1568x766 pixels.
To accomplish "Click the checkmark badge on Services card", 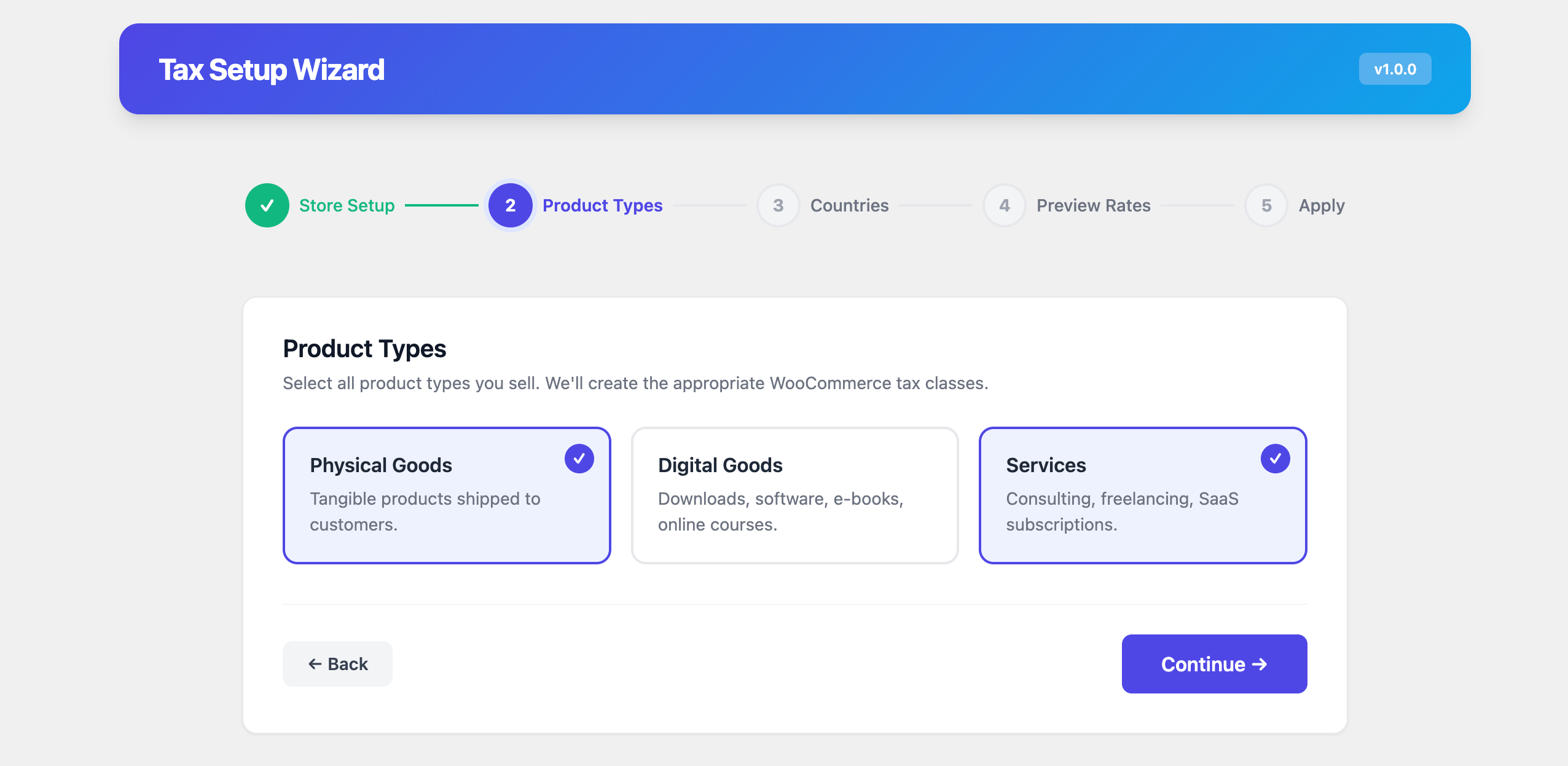I will pos(1276,459).
